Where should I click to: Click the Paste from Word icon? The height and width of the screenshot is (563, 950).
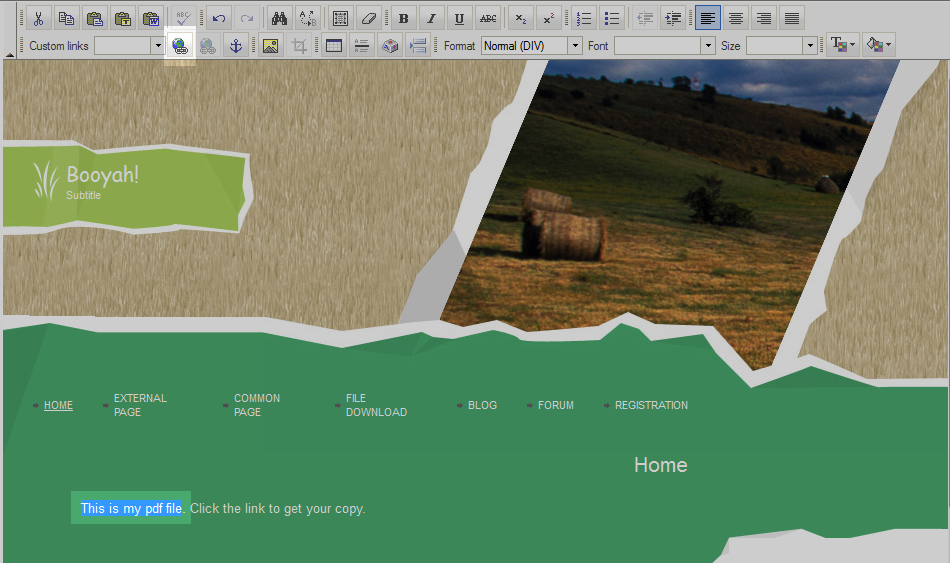click(x=151, y=18)
